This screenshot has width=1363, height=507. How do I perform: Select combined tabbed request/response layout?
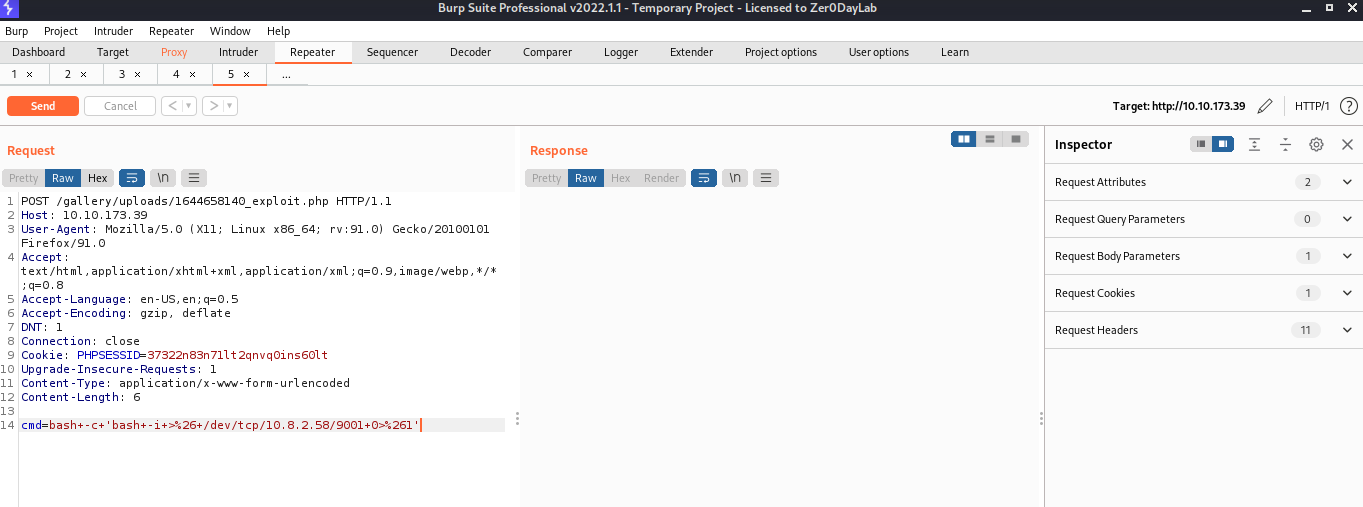(1016, 139)
